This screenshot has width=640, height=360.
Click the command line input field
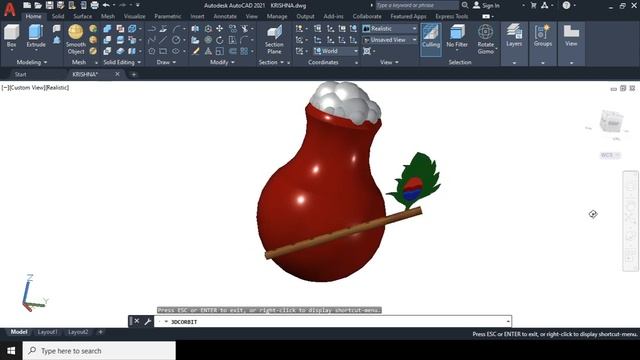click(333, 322)
